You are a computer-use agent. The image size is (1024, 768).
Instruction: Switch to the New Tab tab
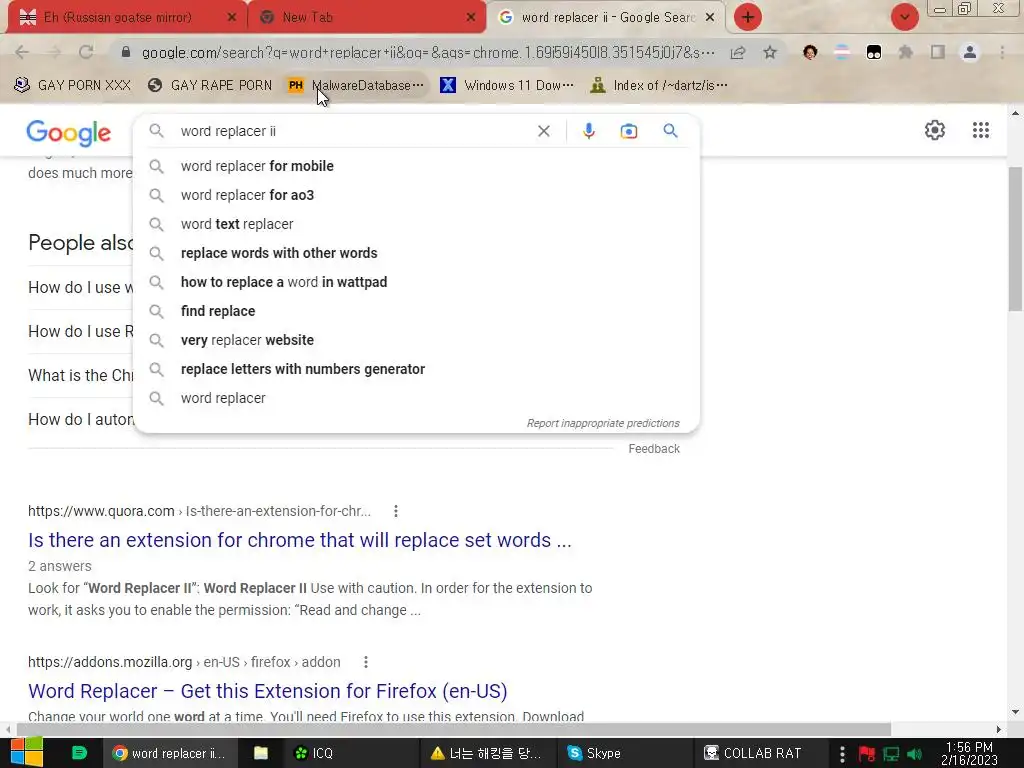pyautogui.click(x=366, y=17)
